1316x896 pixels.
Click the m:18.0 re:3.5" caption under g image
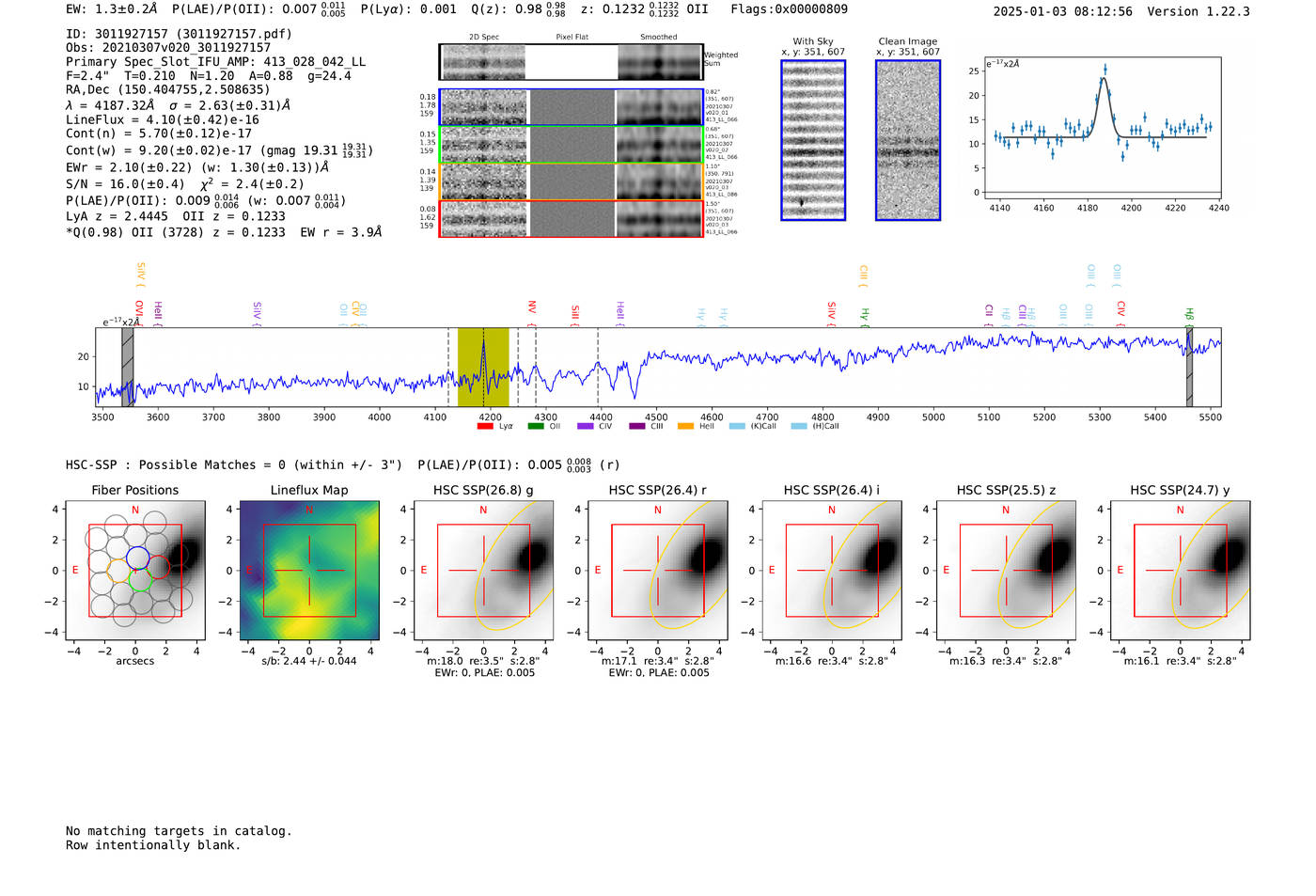pyautogui.click(x=483, y=661)
